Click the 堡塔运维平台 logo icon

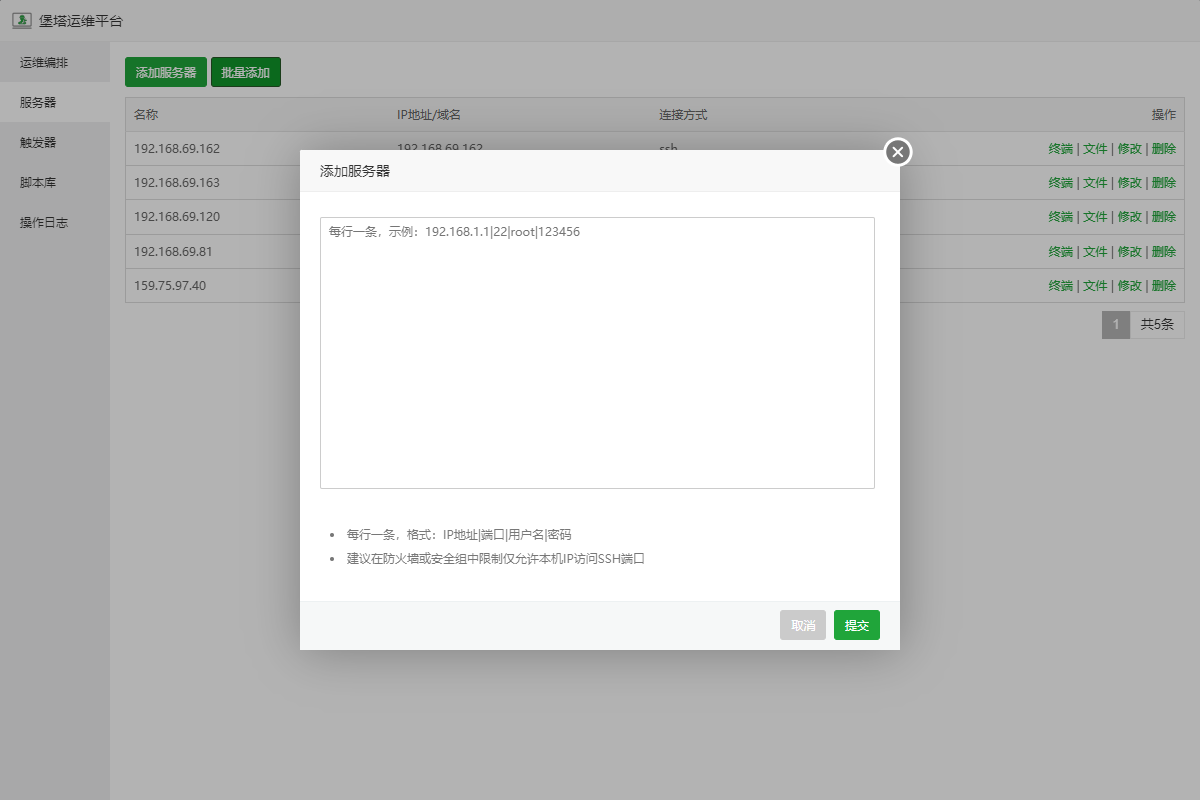tap(21, 20)
